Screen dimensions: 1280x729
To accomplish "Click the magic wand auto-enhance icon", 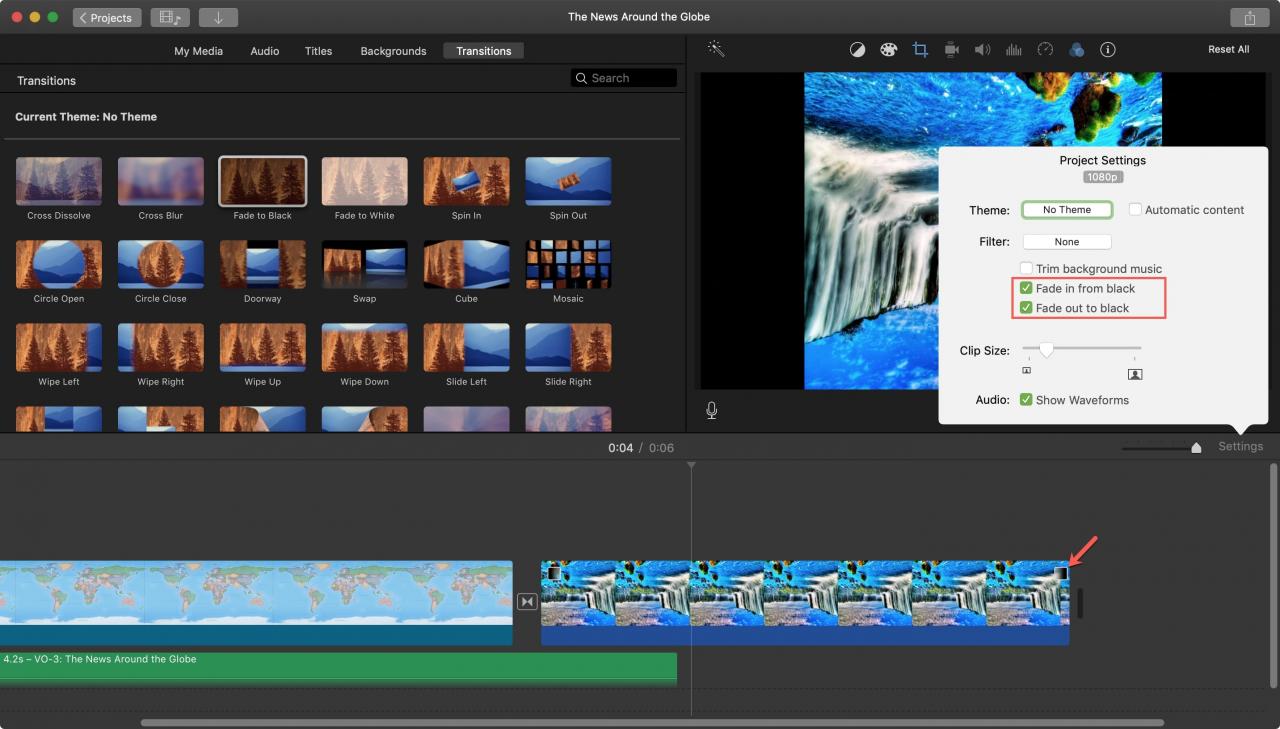I will 716,48.
